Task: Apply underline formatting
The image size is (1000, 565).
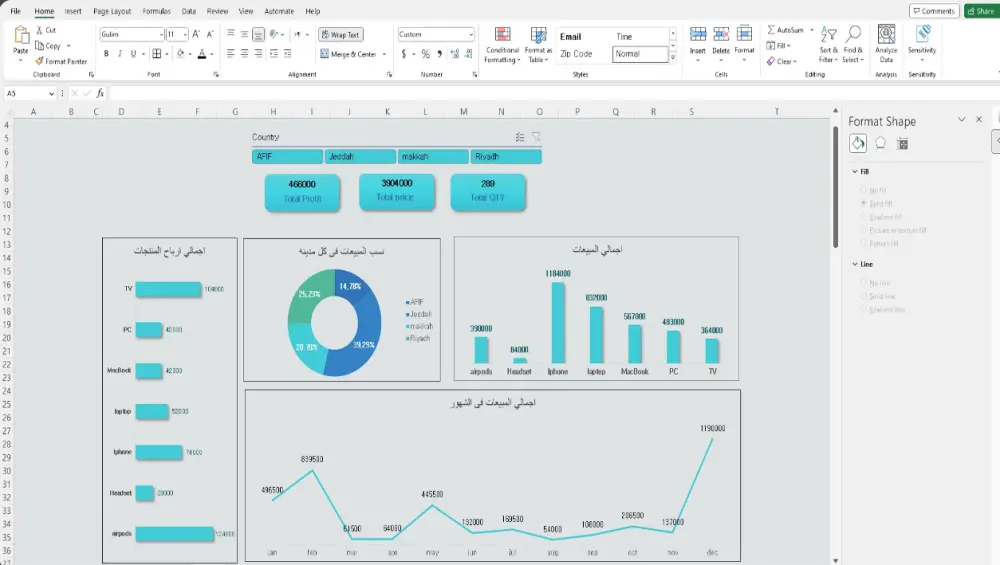Action: 133,54
